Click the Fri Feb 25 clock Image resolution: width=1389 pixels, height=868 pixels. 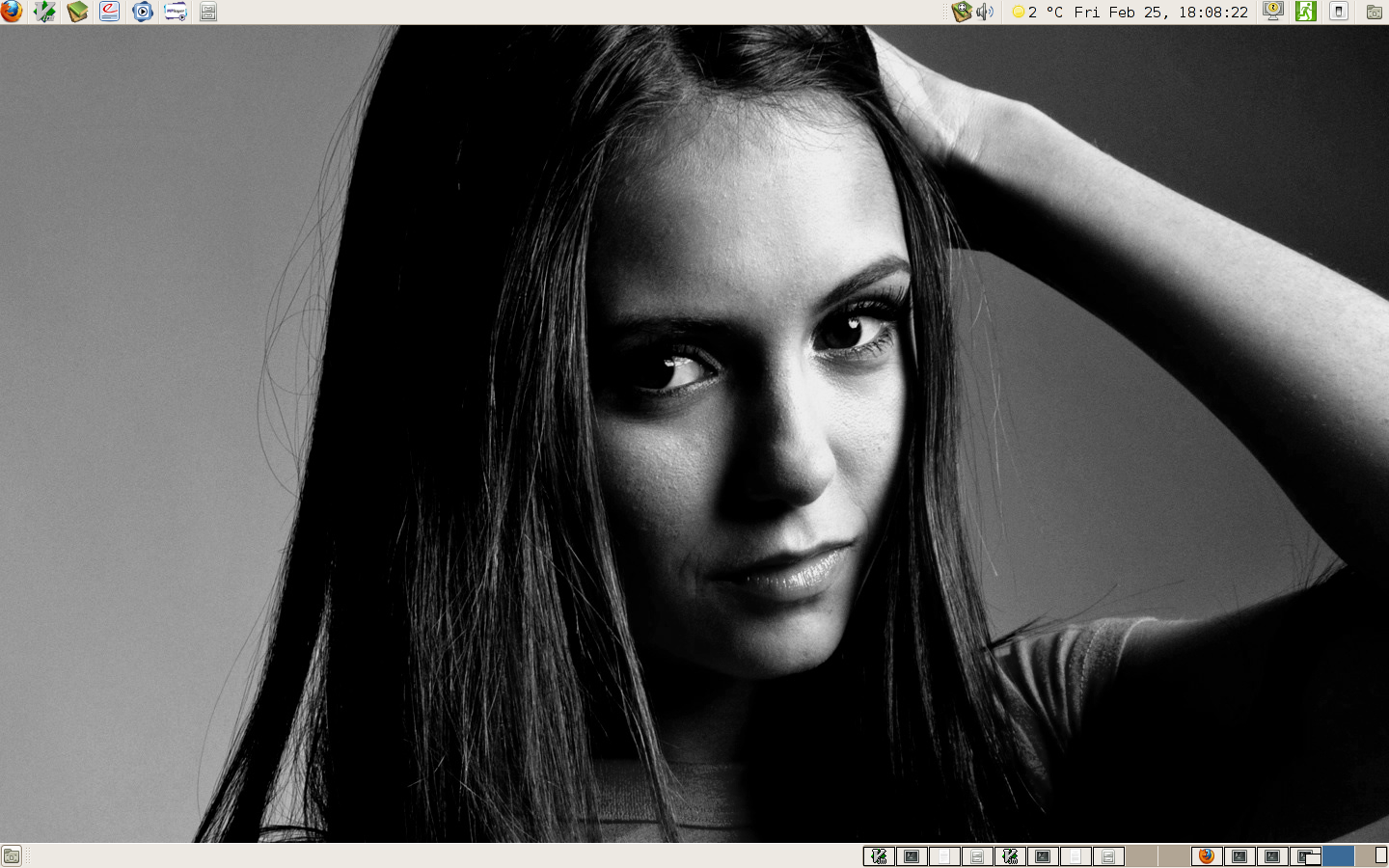tap(1161, 12)
